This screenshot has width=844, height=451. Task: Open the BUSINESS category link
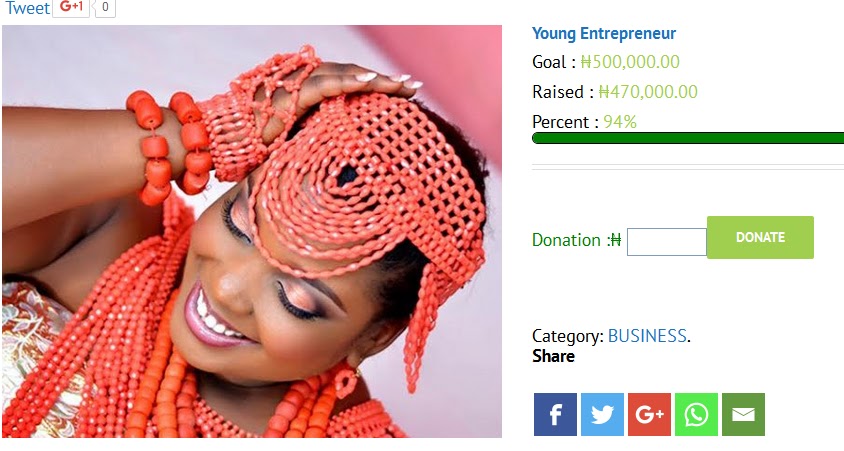click(x=647, y=336)
